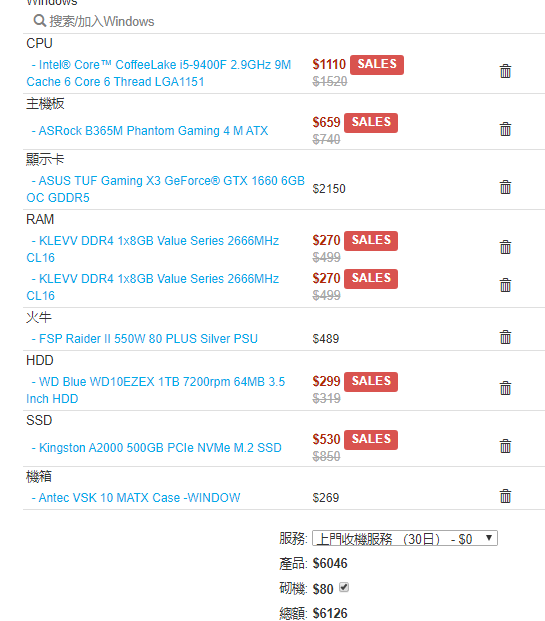The width and height of the screenshot is (545, 621).
Task: Remove ASRock B365M motherboard with trash icon
Action: point(505,129)
